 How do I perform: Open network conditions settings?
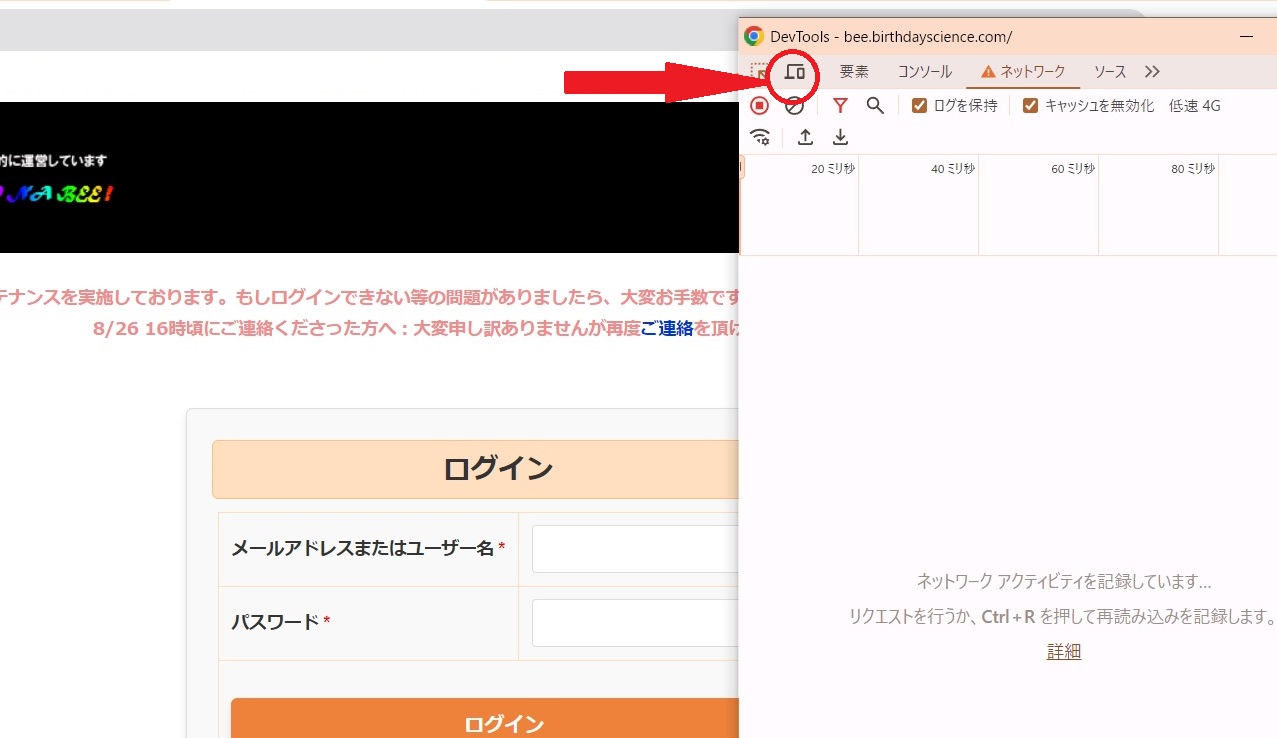(761, 137)
